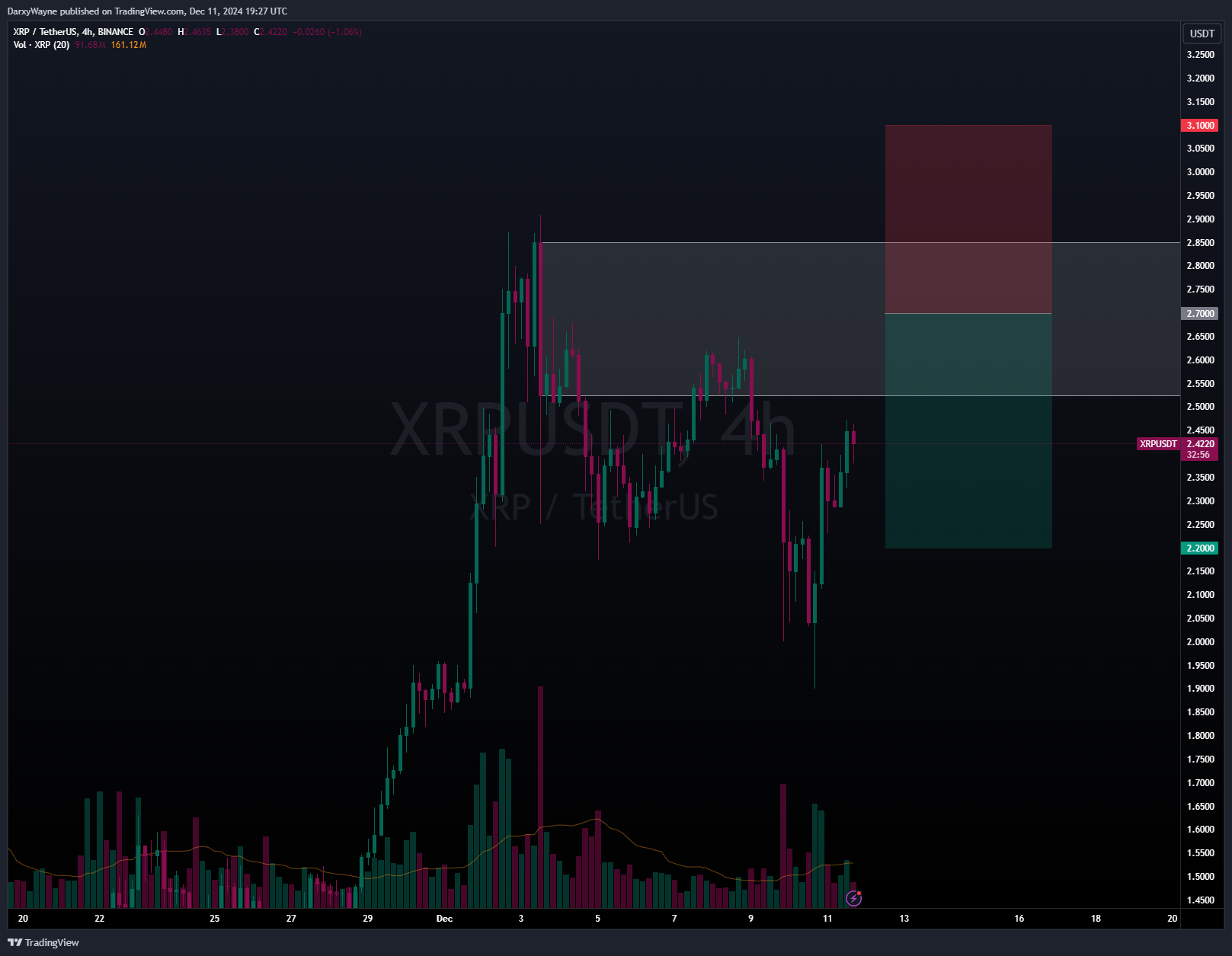The image size is (1232, 956).
Task: Click the red notification dot on the lightning icon
Action: (859, 893)
